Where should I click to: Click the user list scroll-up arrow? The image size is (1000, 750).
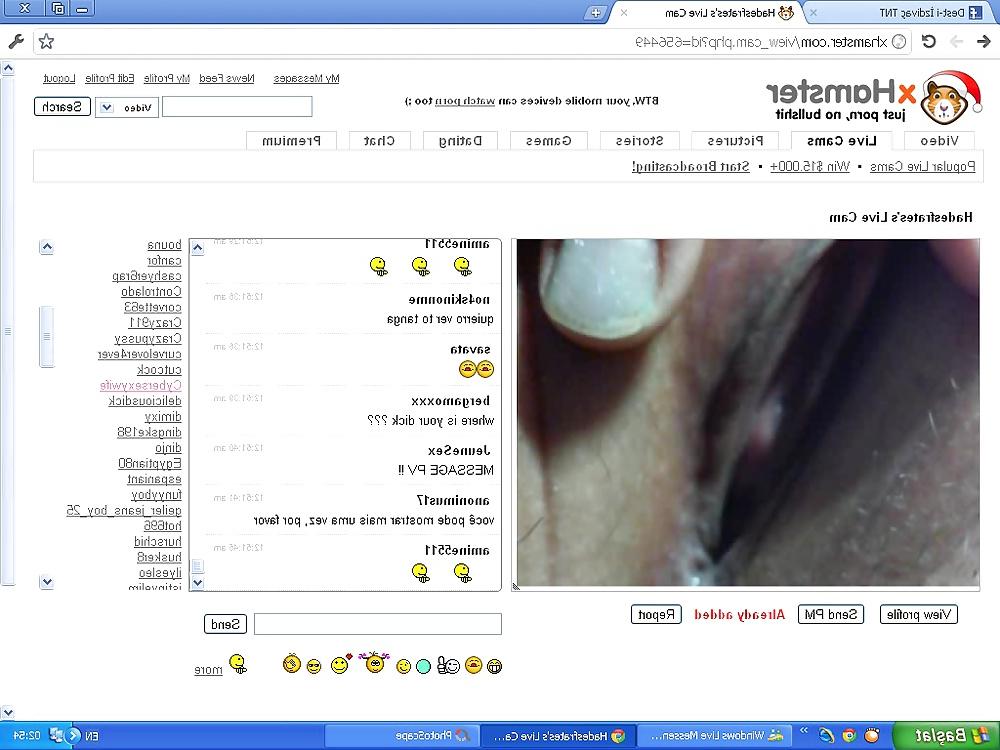[x=47, y=247]
